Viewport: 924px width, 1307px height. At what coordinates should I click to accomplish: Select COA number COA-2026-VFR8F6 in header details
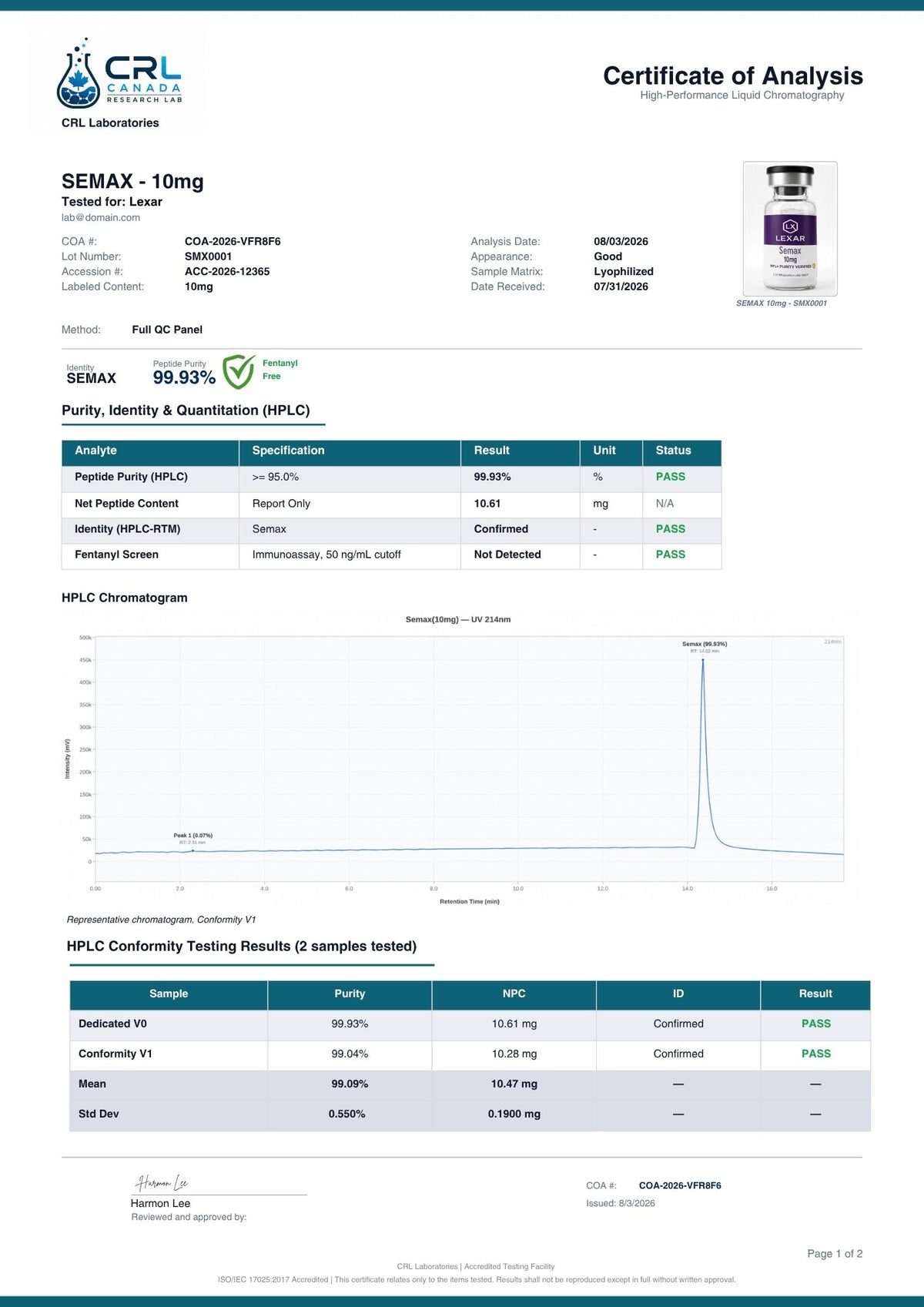click(x=233, y=242)
